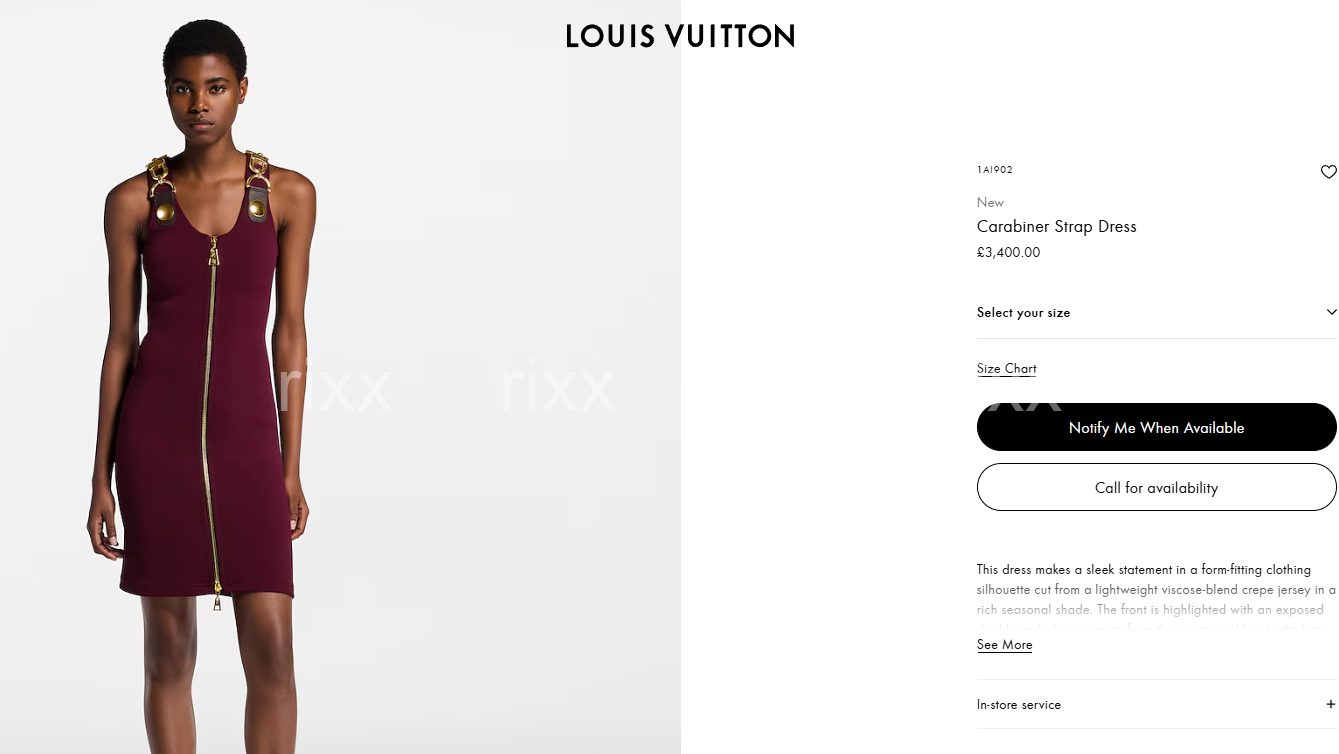Open the Select your size dropdown
Image resolution: width=1339 pixels, height=754 pixels.
pyautogui.click(x=1156, y=313)
